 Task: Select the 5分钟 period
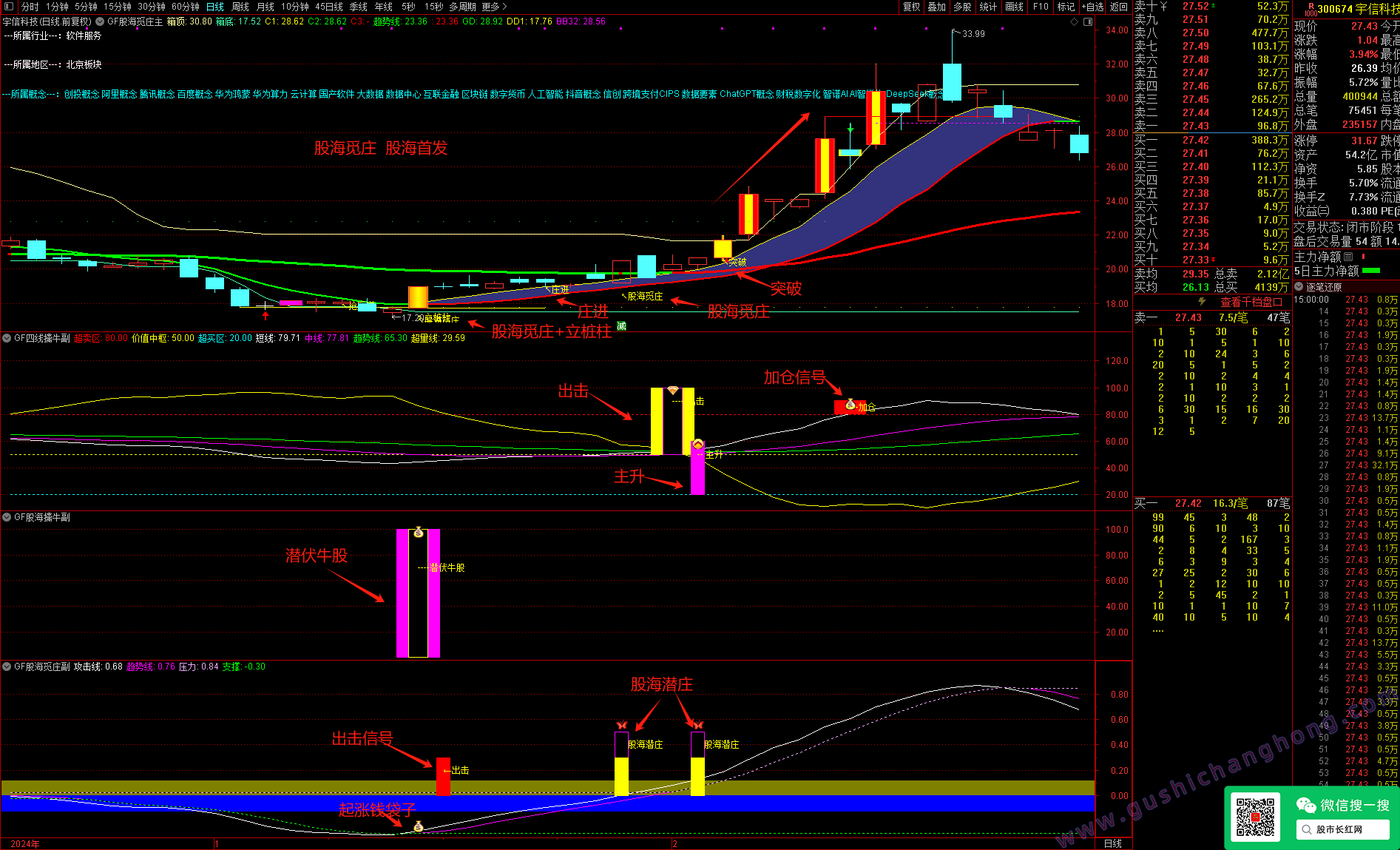(x=86, y=7)
